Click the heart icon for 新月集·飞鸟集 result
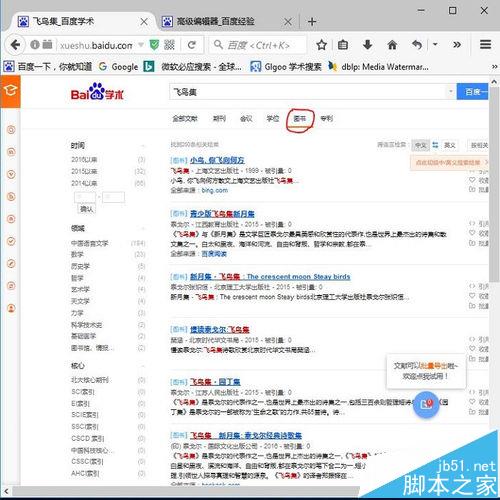 pos(472,296)
